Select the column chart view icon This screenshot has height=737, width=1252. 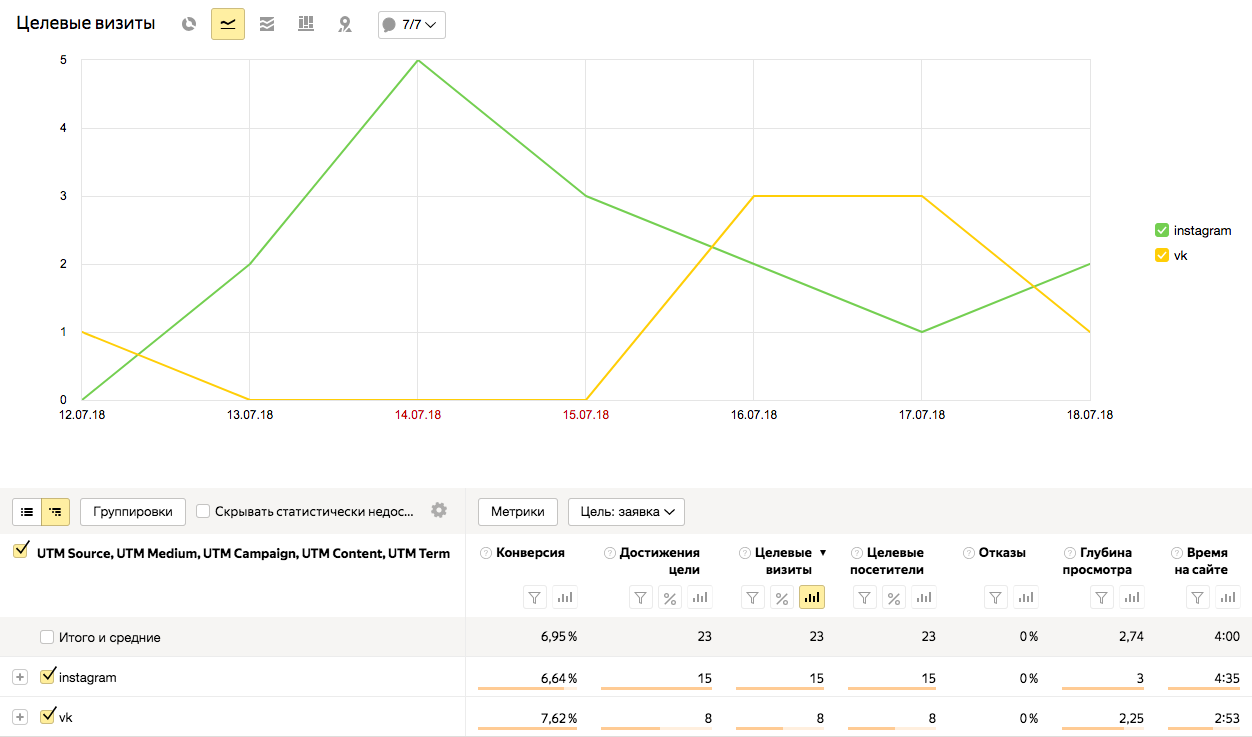pyautogui.click(x=306, y=24)
